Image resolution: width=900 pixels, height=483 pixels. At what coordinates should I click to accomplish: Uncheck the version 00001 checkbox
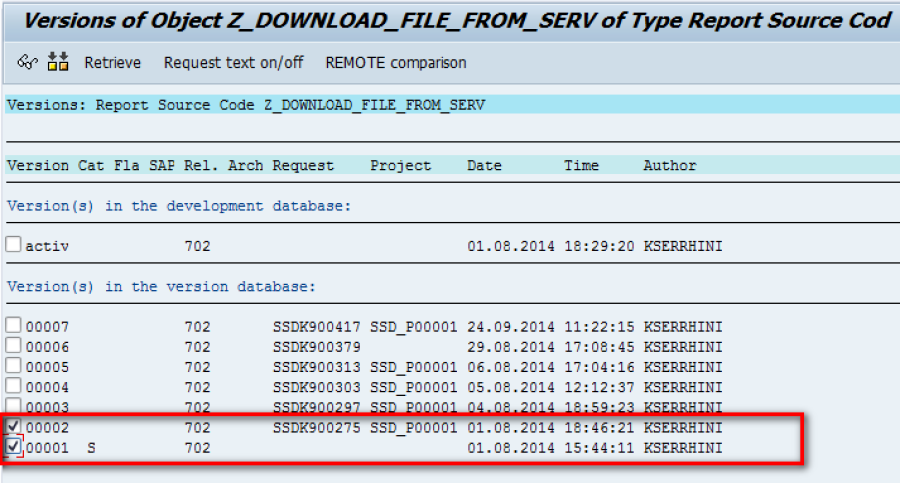tap(13, 447)
